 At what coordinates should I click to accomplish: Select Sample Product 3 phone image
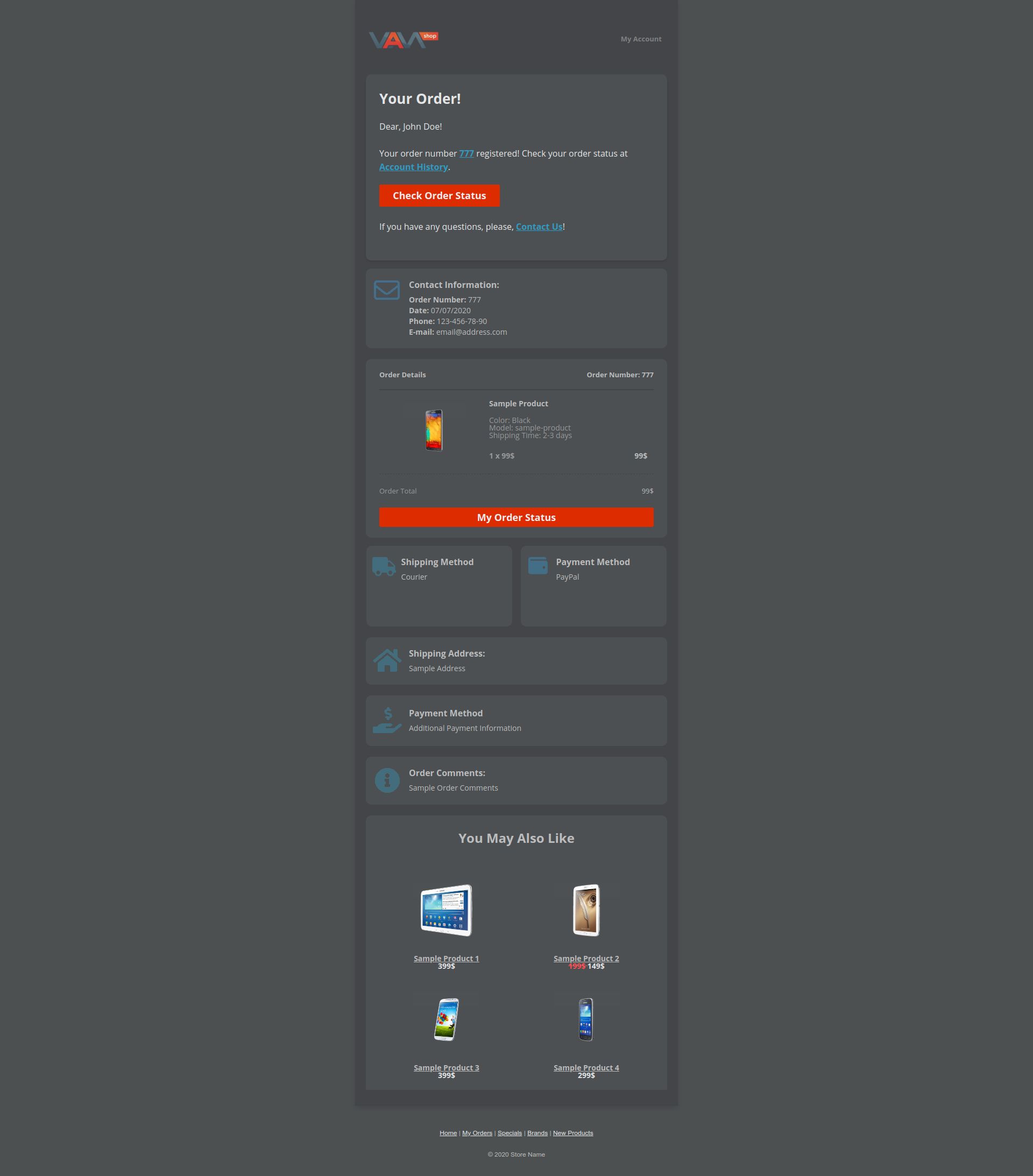[447, 1019]
